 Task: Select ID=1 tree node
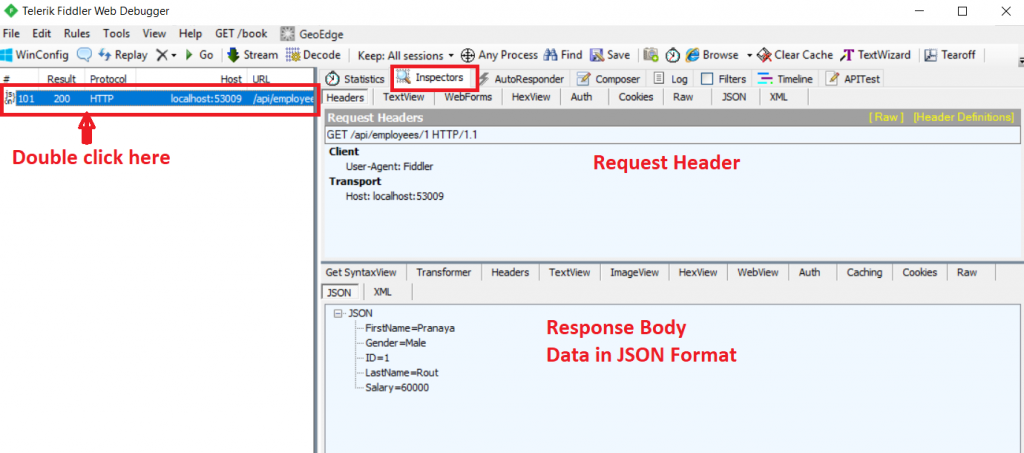[377, 358]
